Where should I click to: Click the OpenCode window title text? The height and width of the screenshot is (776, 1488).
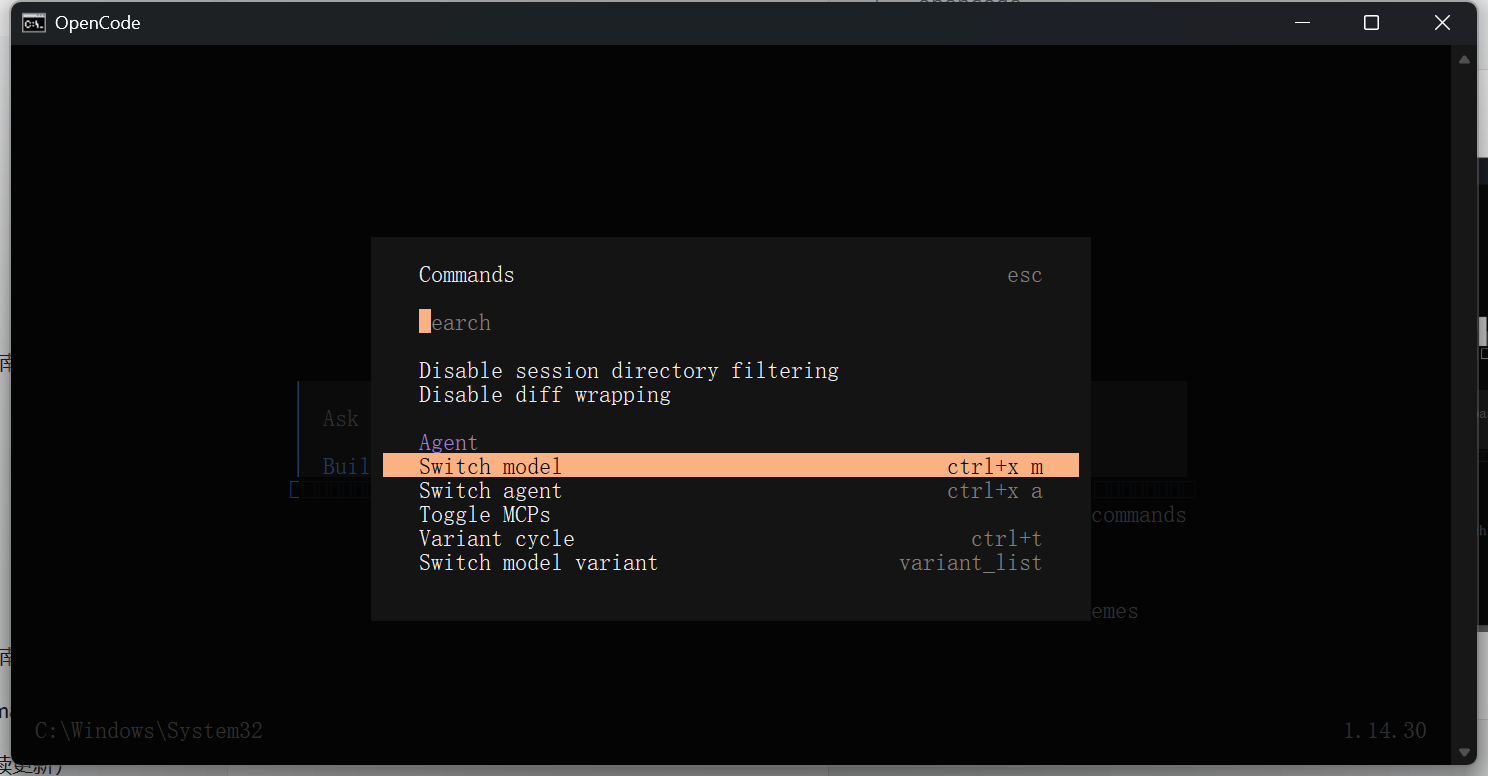[x=97, y=23]
